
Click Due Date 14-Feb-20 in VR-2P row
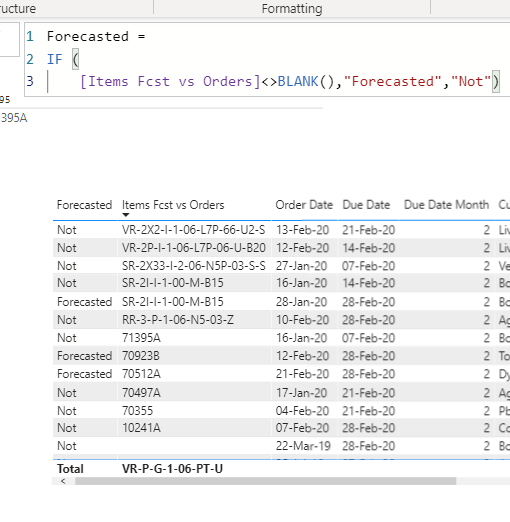coord(368,248)
